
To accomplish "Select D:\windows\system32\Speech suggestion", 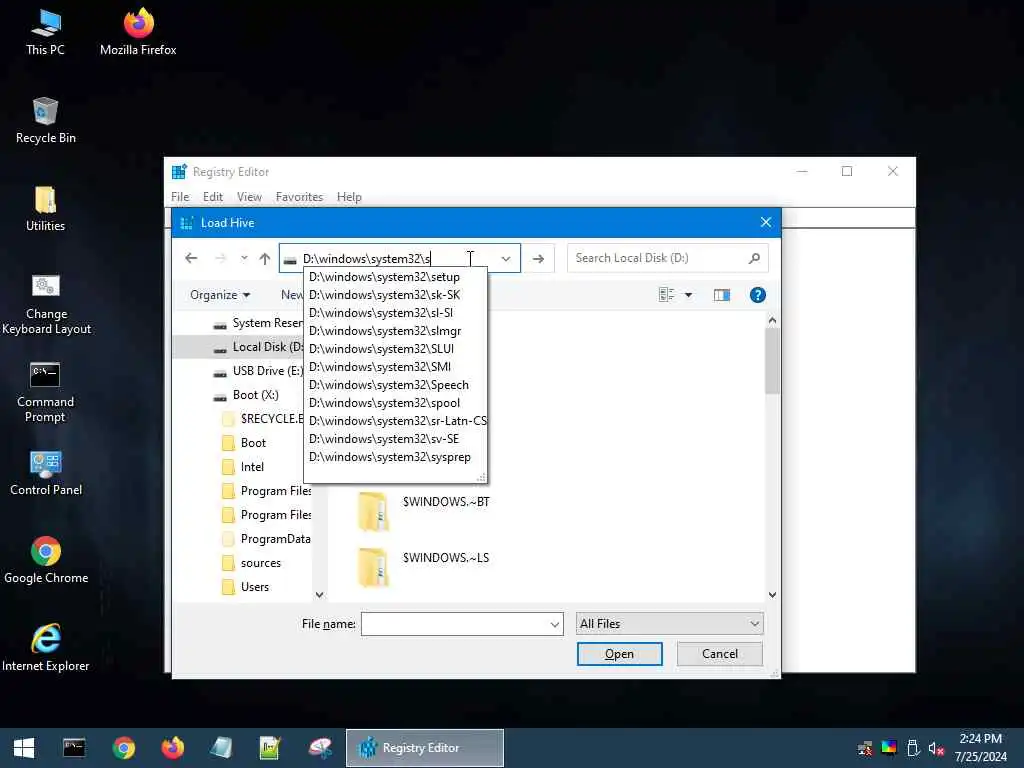I will point(395,385).
